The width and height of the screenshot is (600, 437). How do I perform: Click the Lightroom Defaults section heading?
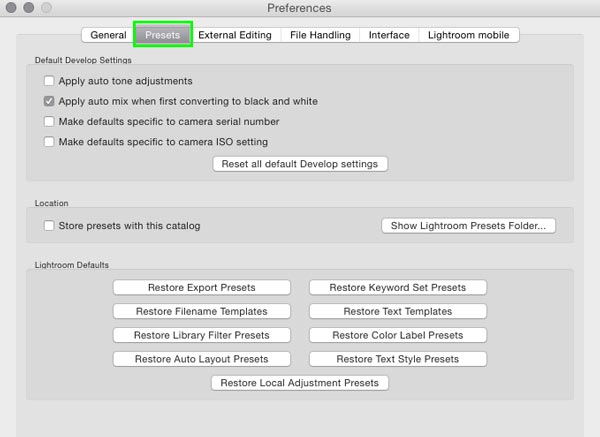(72, 265)
